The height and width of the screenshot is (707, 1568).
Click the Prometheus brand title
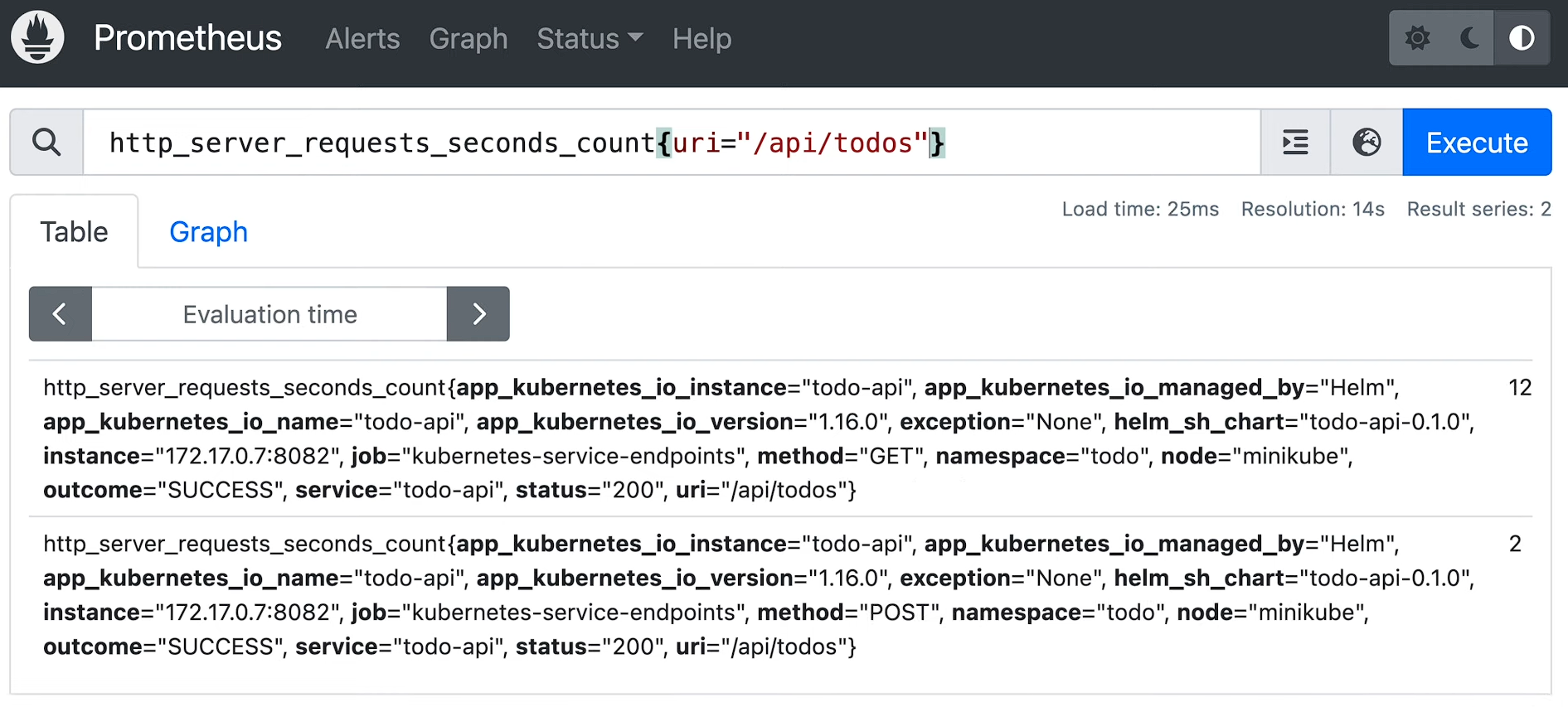click(x=187, y=38)
